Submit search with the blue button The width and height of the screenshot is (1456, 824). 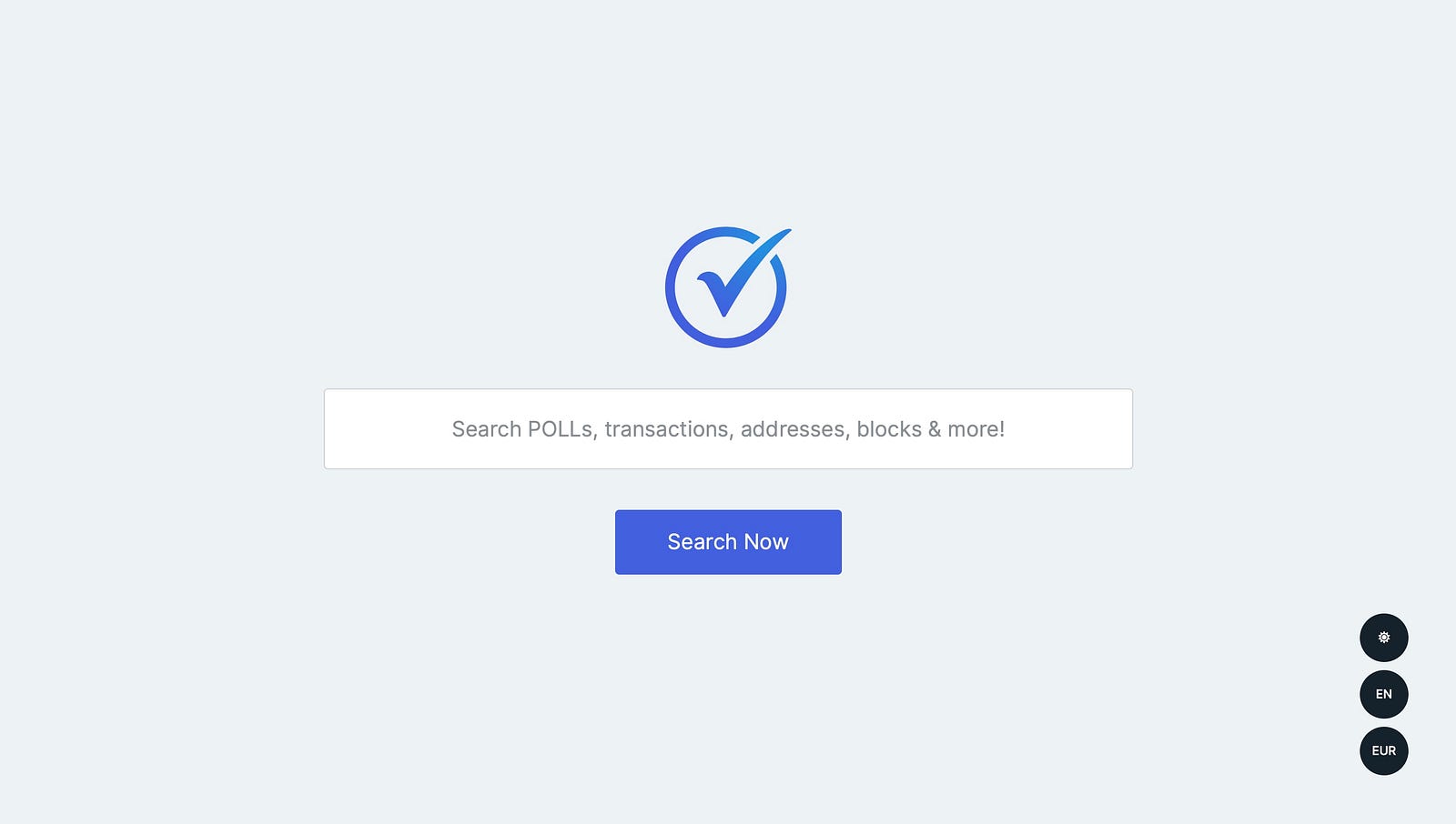(728, 542)
